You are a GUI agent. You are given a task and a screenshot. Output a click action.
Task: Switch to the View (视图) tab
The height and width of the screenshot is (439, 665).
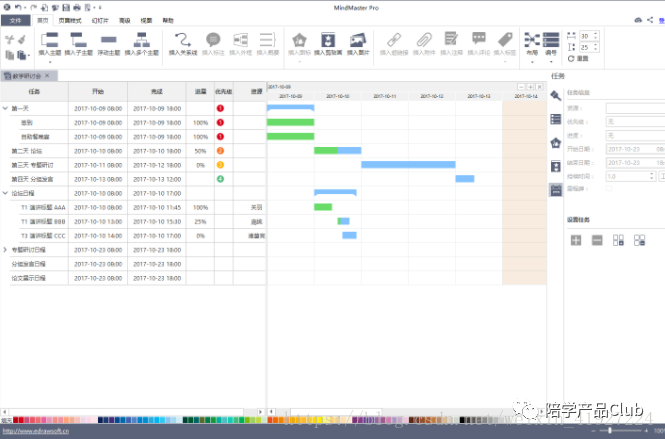pyautogui.click(x=146, y=20)
